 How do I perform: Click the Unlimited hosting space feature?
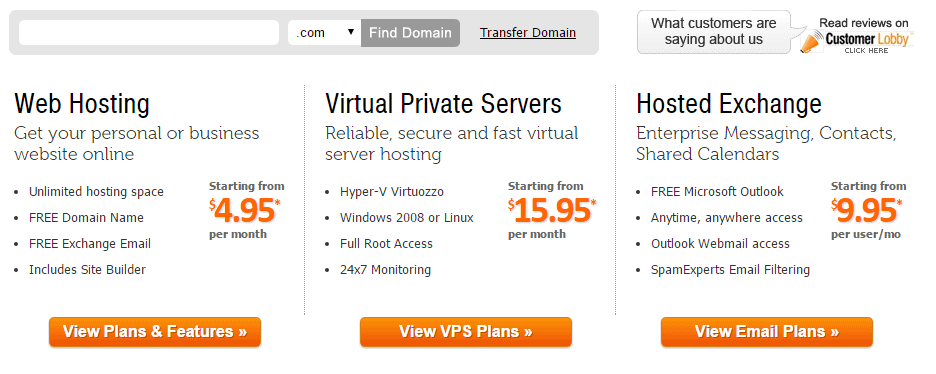point(96,191)
